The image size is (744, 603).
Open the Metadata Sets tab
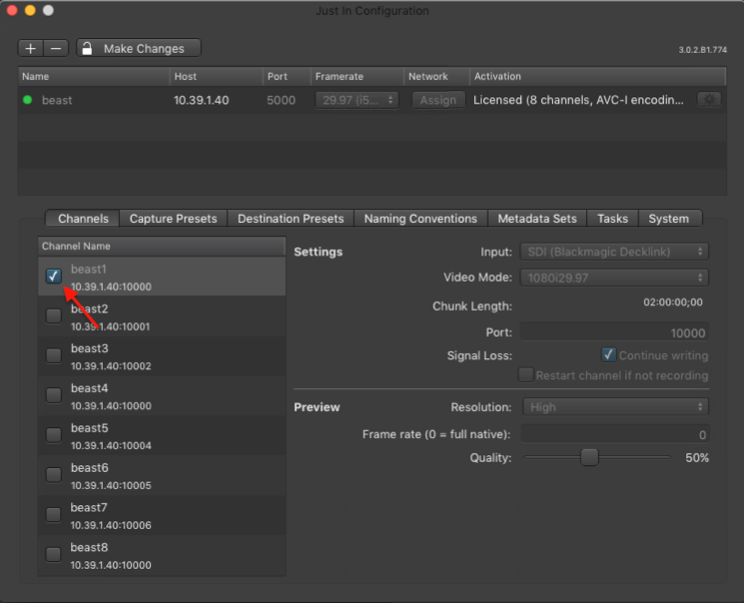coord(537,219)
